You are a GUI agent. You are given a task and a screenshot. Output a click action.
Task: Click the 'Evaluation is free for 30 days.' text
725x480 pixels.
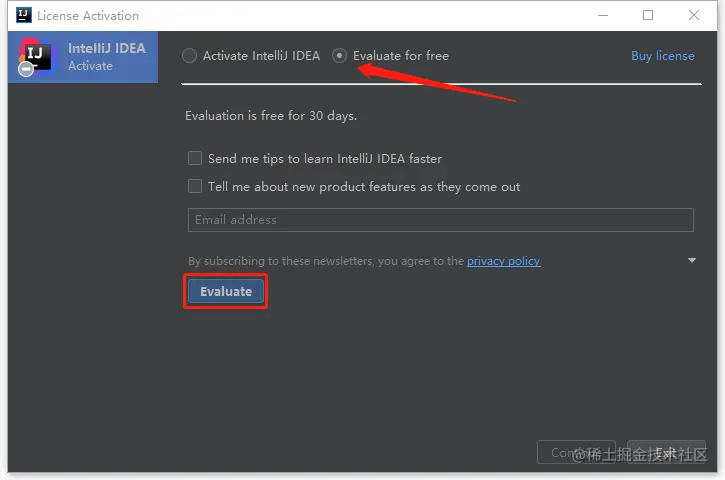click(271, 116)
